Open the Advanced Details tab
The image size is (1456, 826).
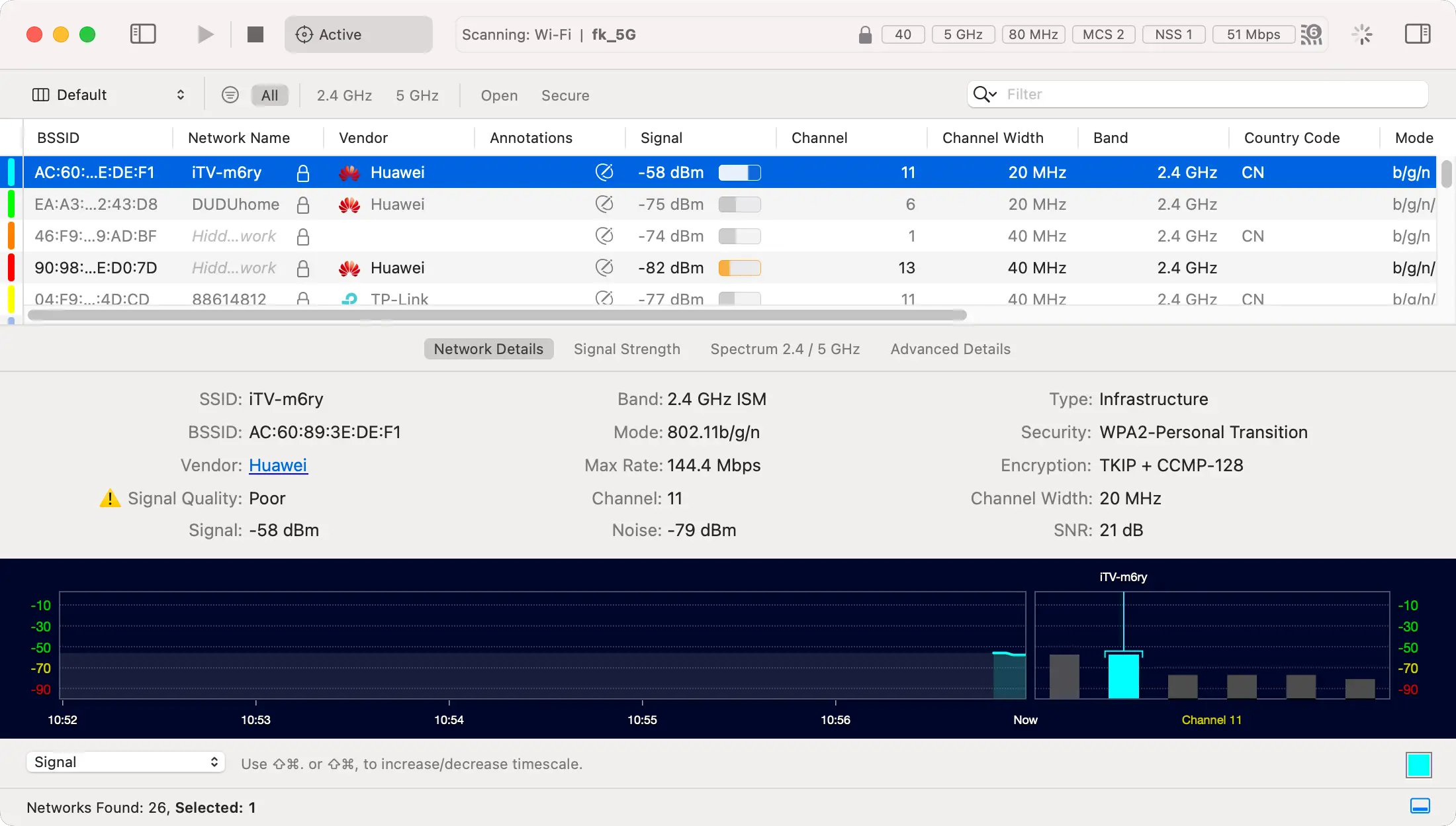(x=950, y=349)
